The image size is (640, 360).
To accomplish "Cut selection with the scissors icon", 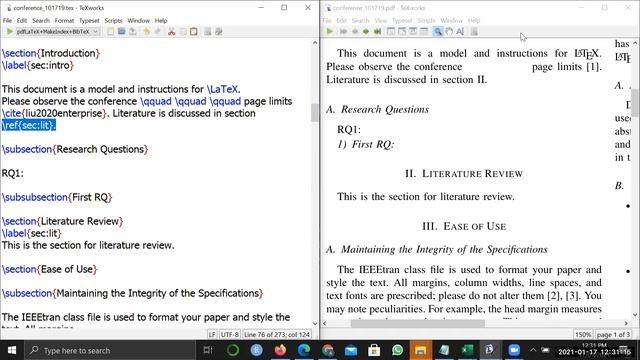I will point(171,31).
